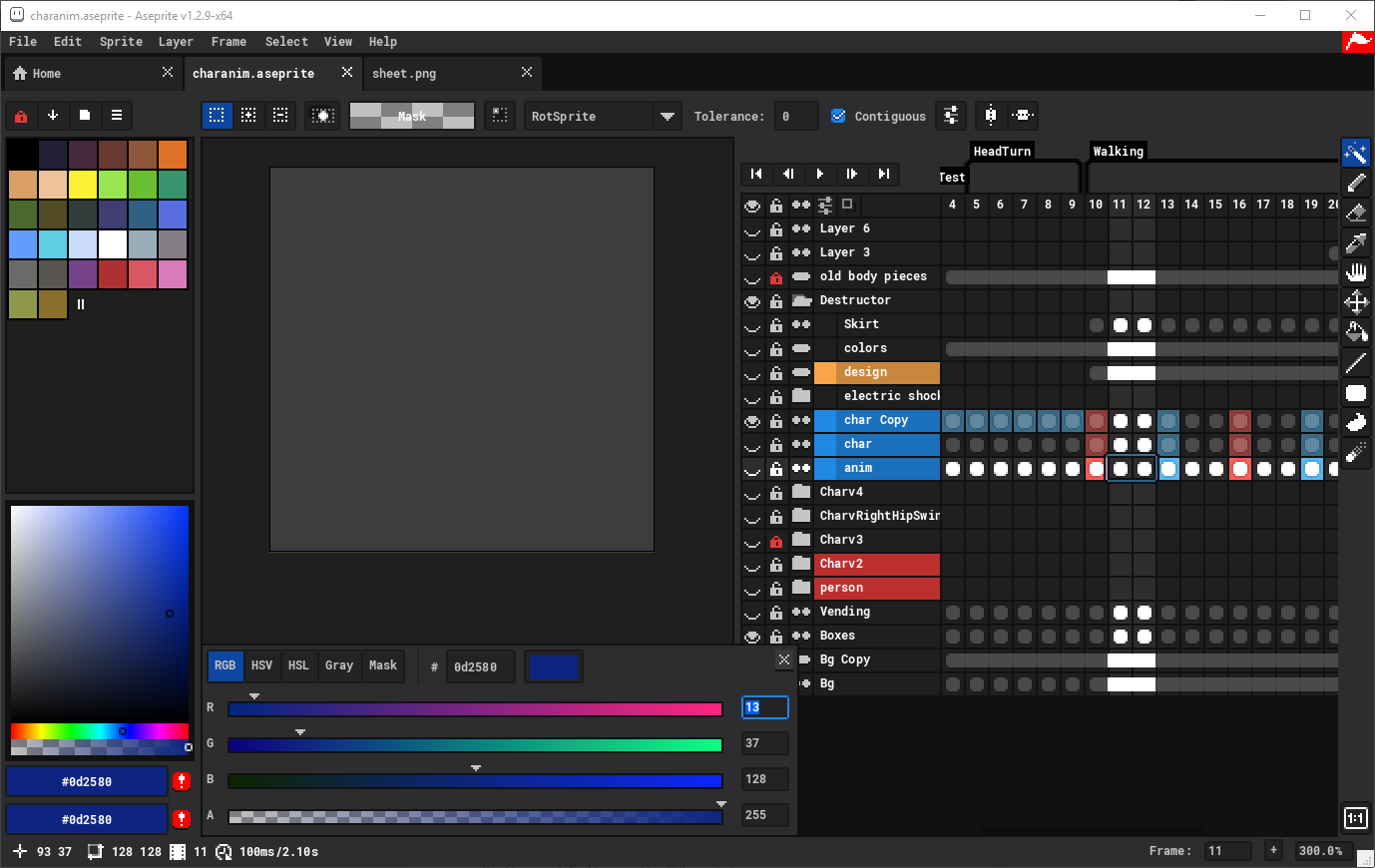Open the Sprite menu
The height and width of the screenshot is (868, 1375).
[x=121, y=42]
